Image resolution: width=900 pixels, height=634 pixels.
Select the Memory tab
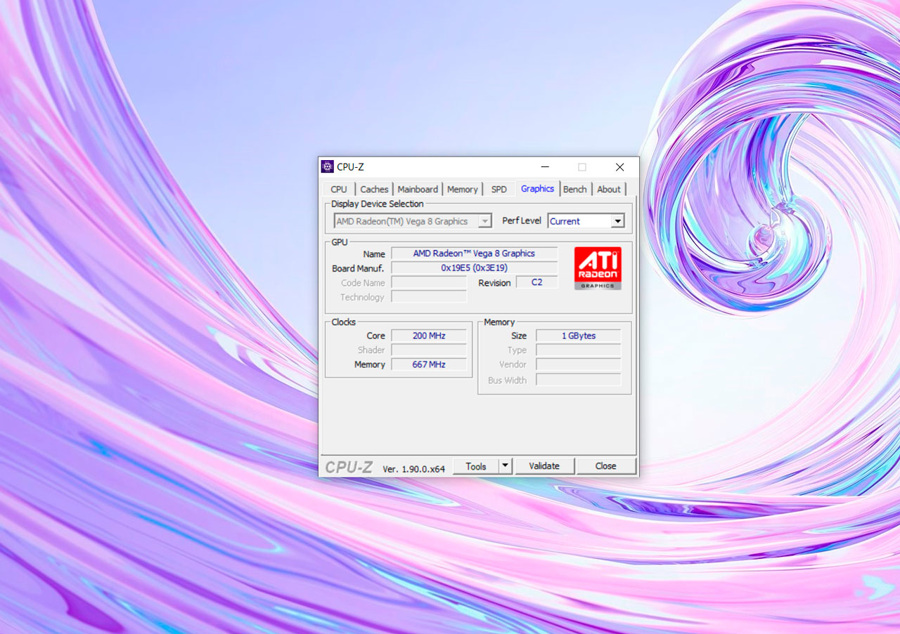click(x=462, y=189)
